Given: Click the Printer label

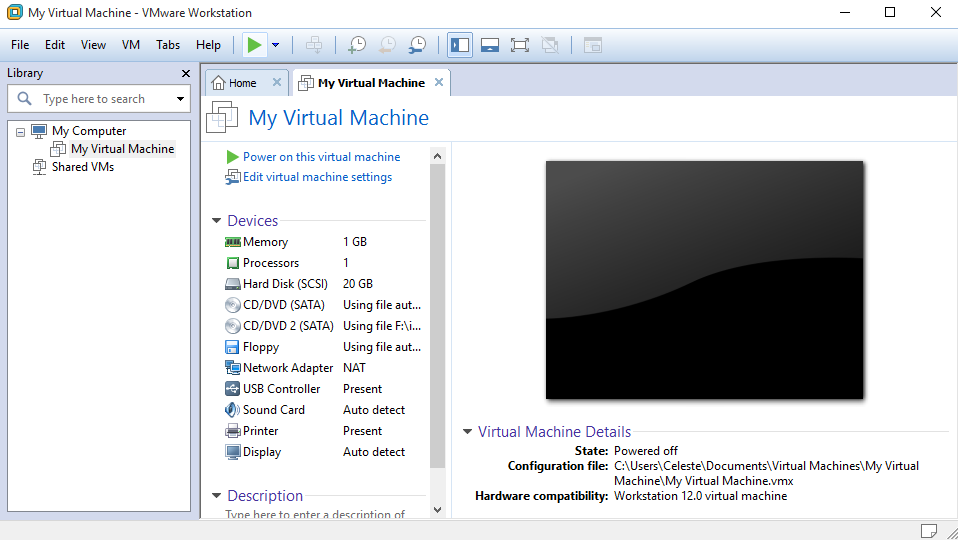Looking at the screenshot, I should click(x=260, y=431).
